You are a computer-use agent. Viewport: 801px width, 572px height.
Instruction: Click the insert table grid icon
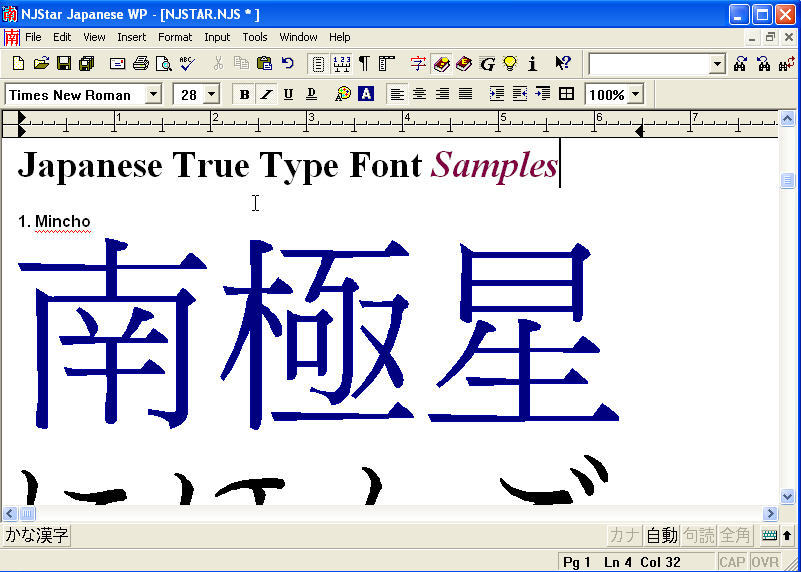(566, 94)
